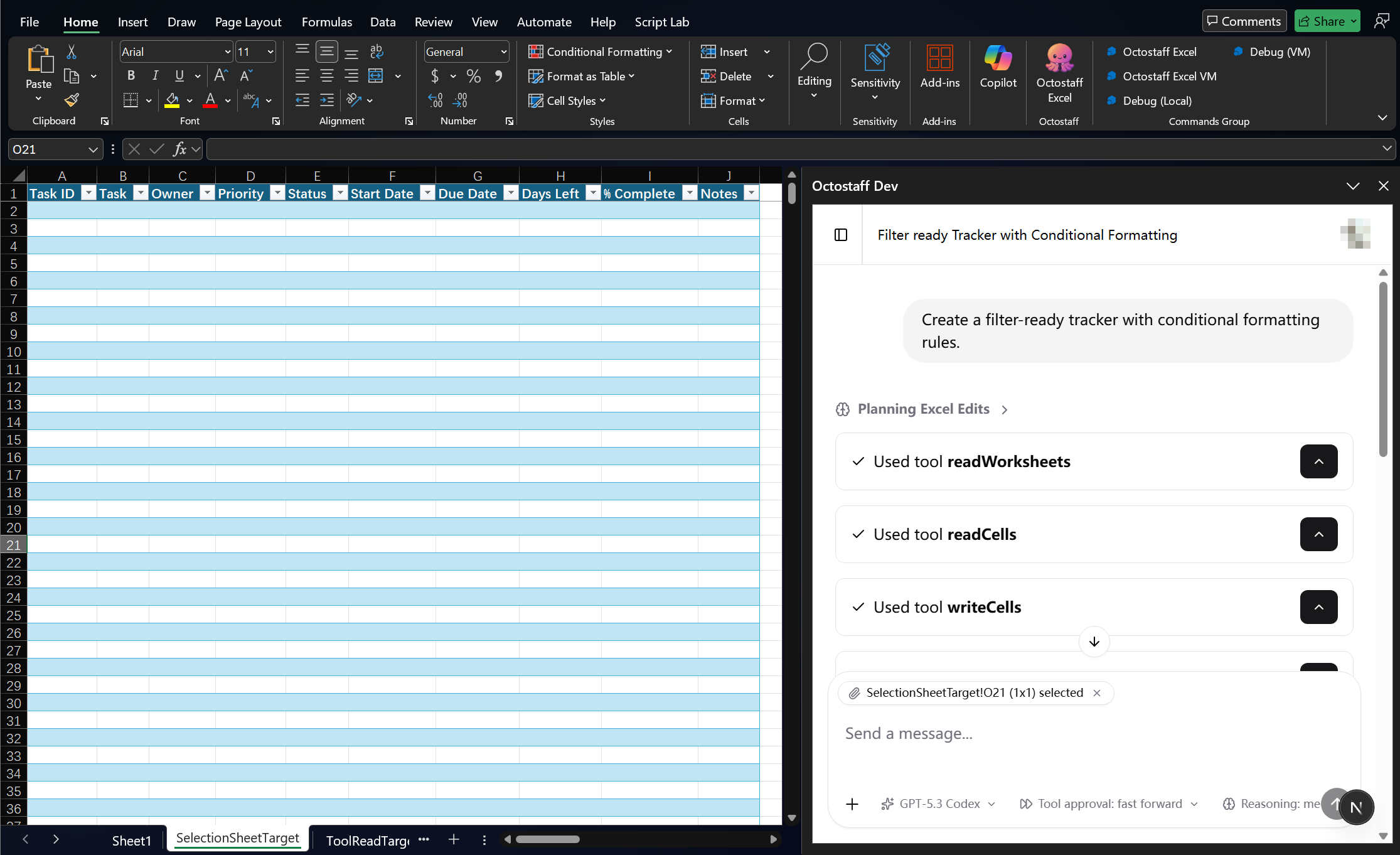Open the Priority column filter dropdown
Viewport: 1400px width, 855px height.
pos(277,193)
